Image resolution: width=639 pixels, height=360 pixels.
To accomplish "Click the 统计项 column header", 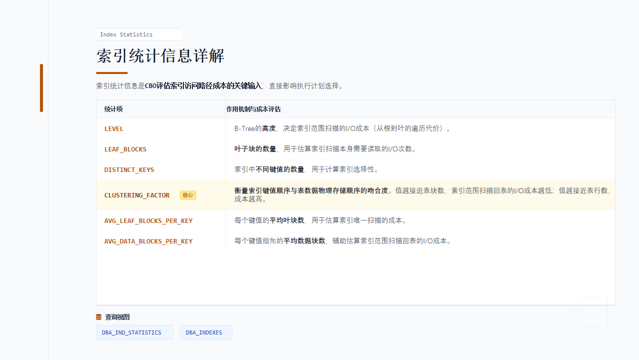I will pyautogui.click(x=113, y=109).
